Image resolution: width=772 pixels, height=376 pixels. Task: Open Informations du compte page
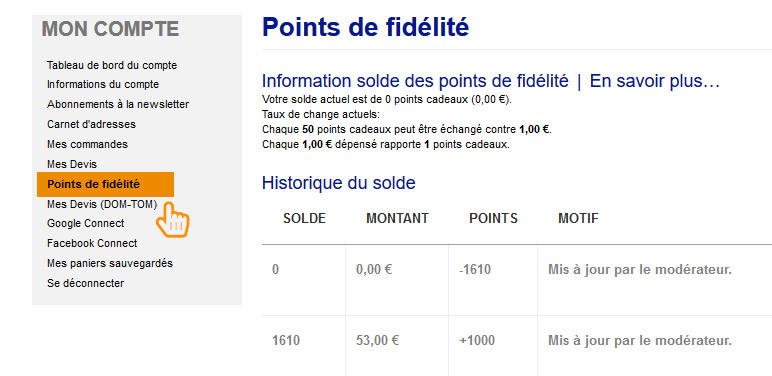(x=103, y=85)
